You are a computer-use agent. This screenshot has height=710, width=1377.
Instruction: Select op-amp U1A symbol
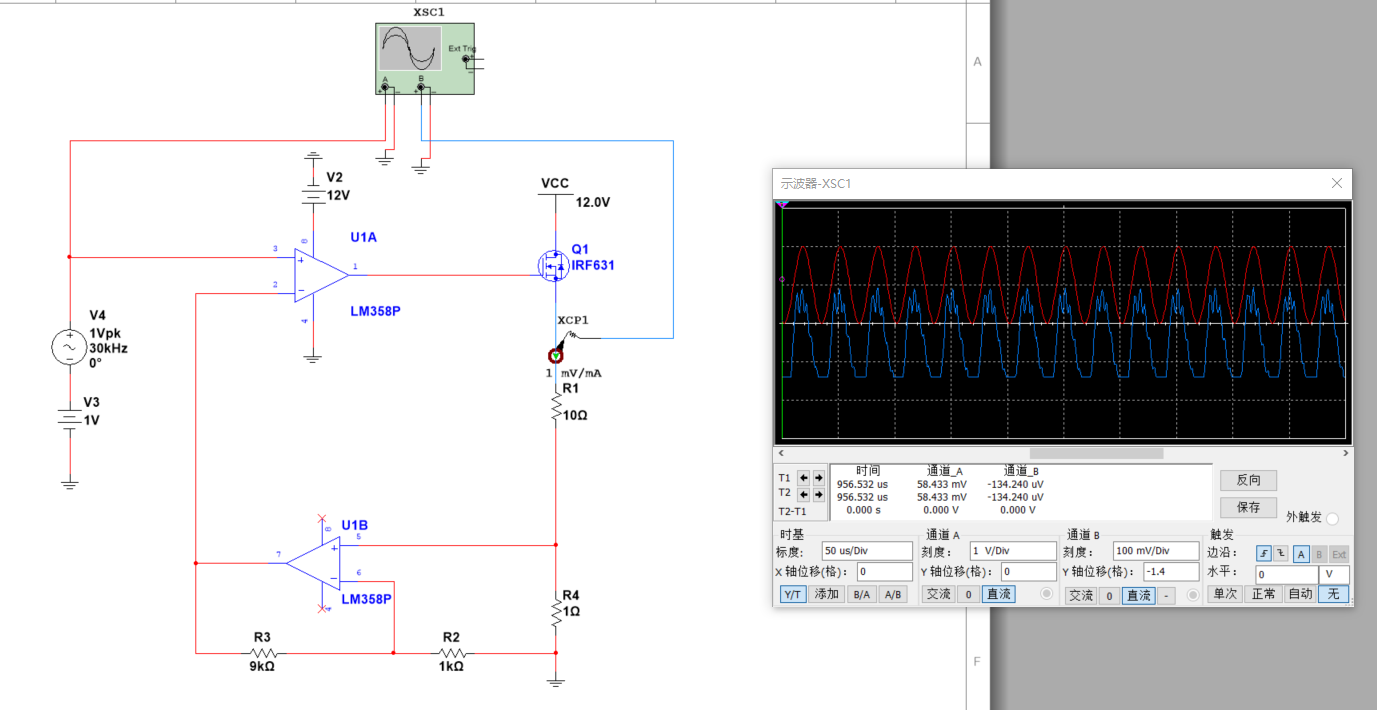pos(321,275)
